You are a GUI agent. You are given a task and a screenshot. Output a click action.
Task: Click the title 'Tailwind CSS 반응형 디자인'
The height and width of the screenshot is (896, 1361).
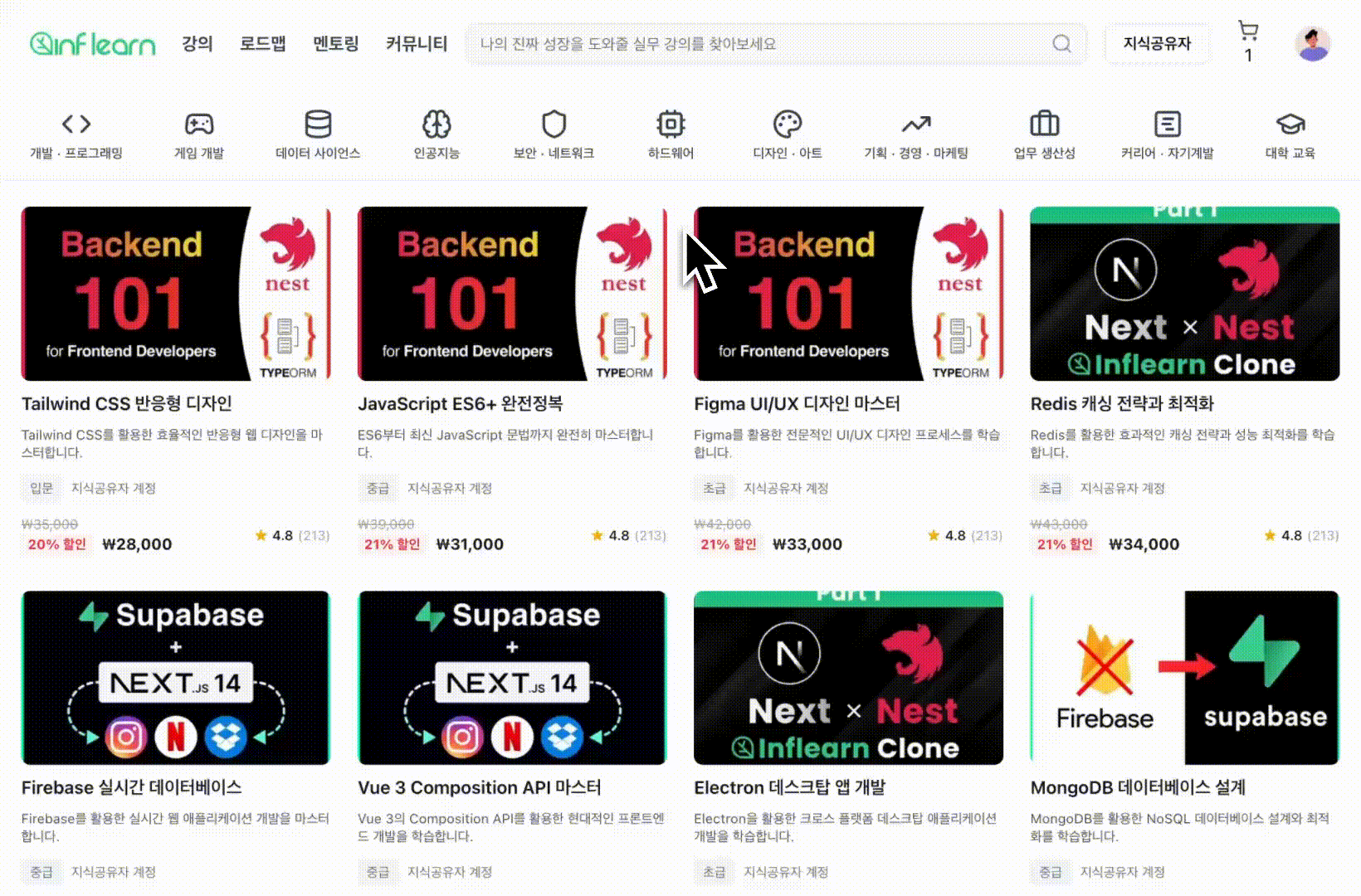click(127, 404)
